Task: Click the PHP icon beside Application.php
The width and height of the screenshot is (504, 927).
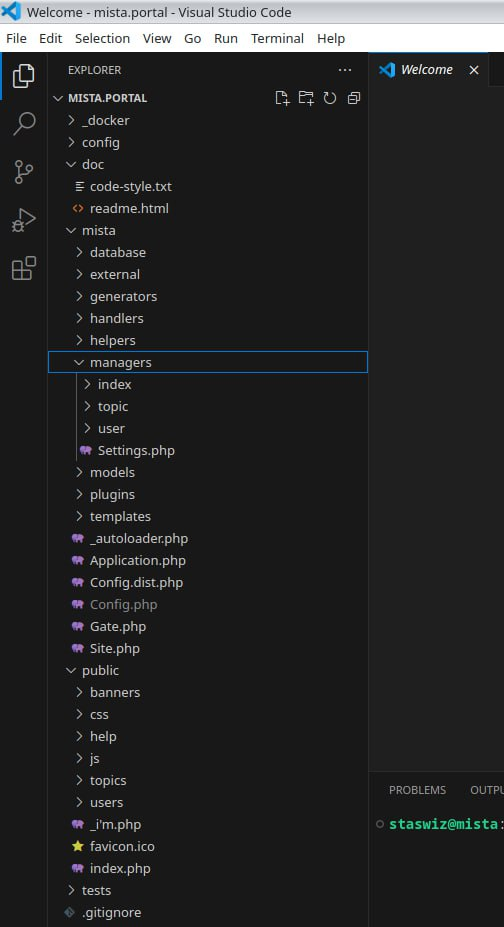Action: (x=77, y=560)
